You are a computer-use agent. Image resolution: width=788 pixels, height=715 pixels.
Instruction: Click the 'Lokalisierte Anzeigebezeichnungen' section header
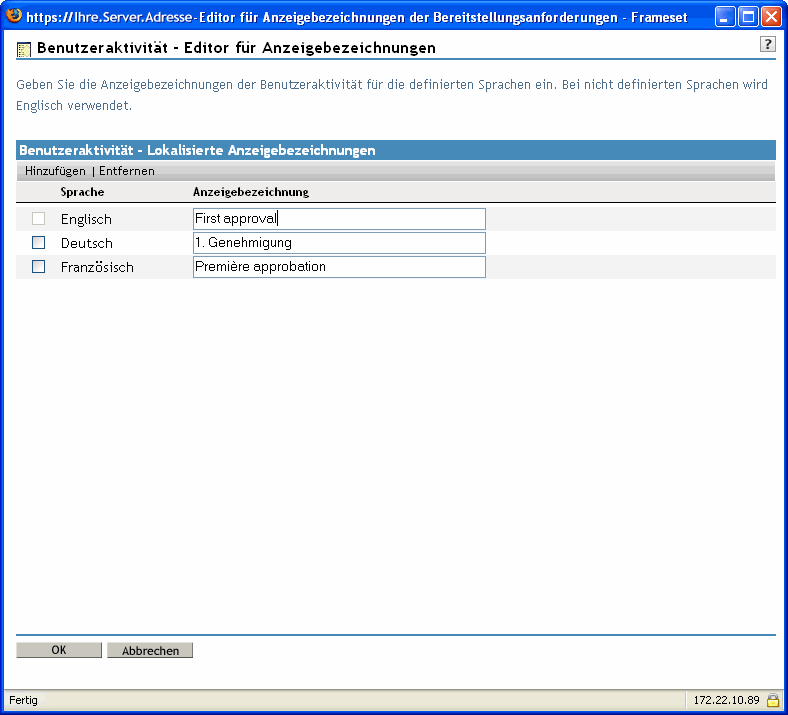pyautogui.click(x=396, y=150)
